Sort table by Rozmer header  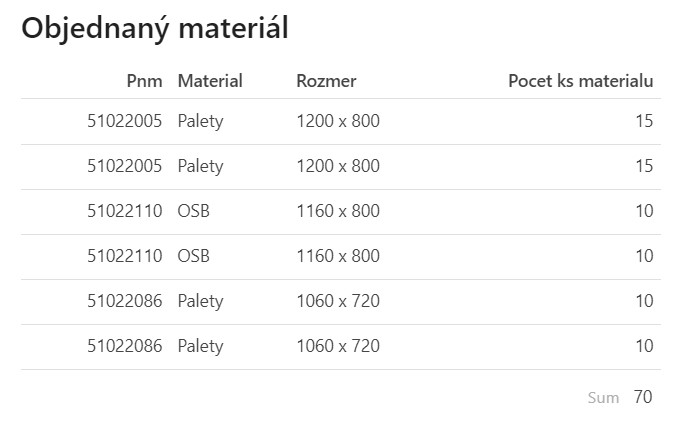pyautogui.click(x=326, y=81)
